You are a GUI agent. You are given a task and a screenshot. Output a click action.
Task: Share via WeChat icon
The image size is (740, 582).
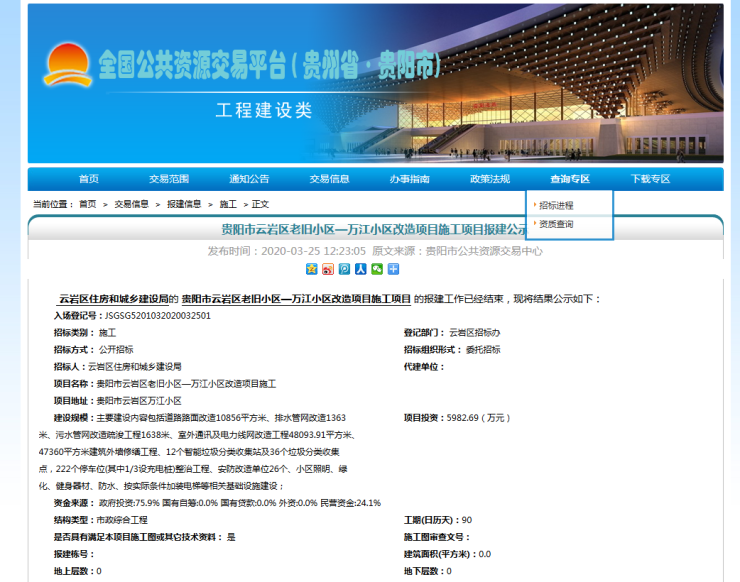coord(377,269)
